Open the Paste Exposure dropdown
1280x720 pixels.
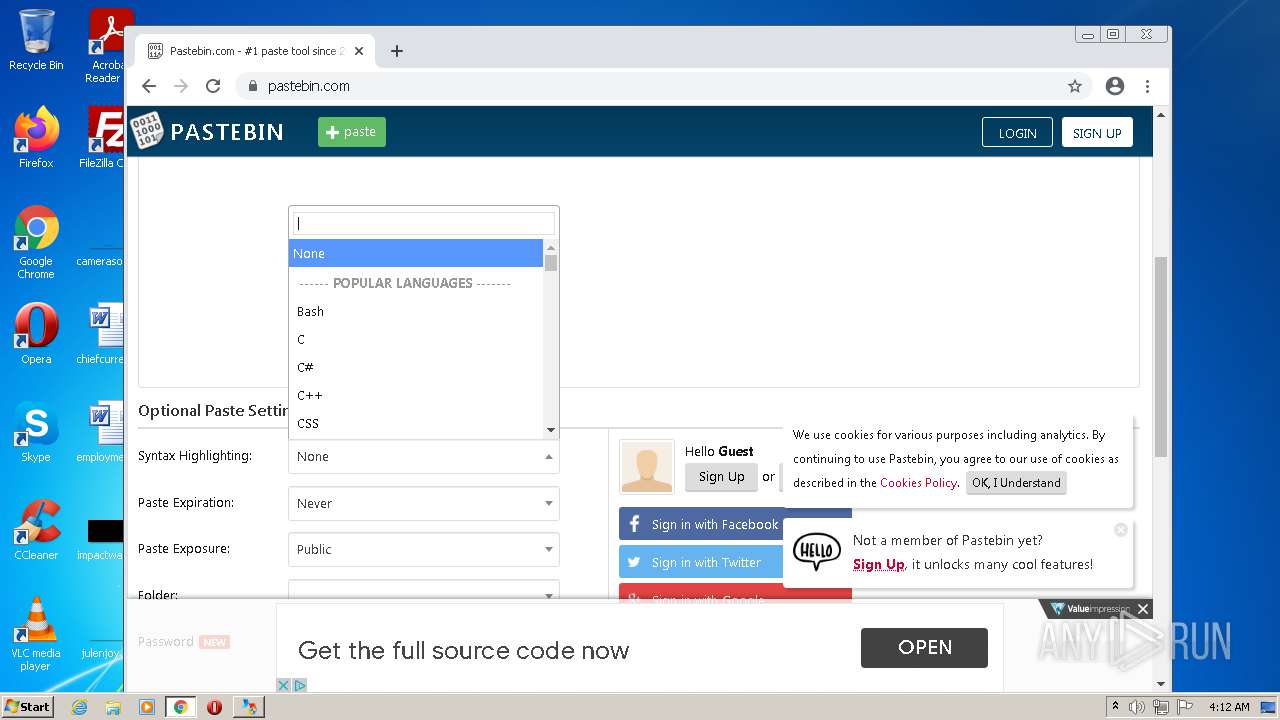click(x=423, y=549)
